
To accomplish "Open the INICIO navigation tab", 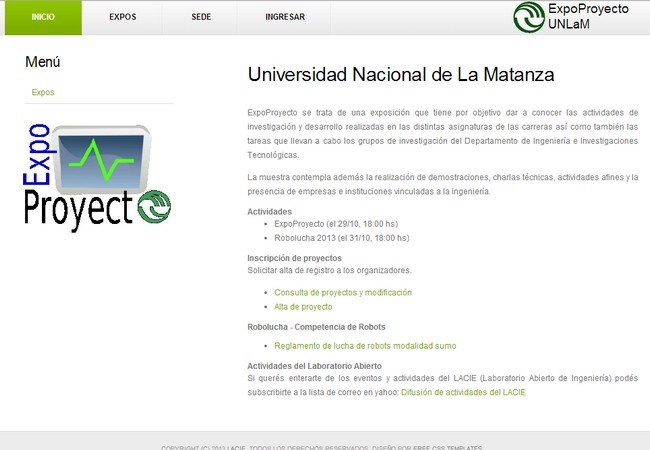I will click(x=43, y=17).
